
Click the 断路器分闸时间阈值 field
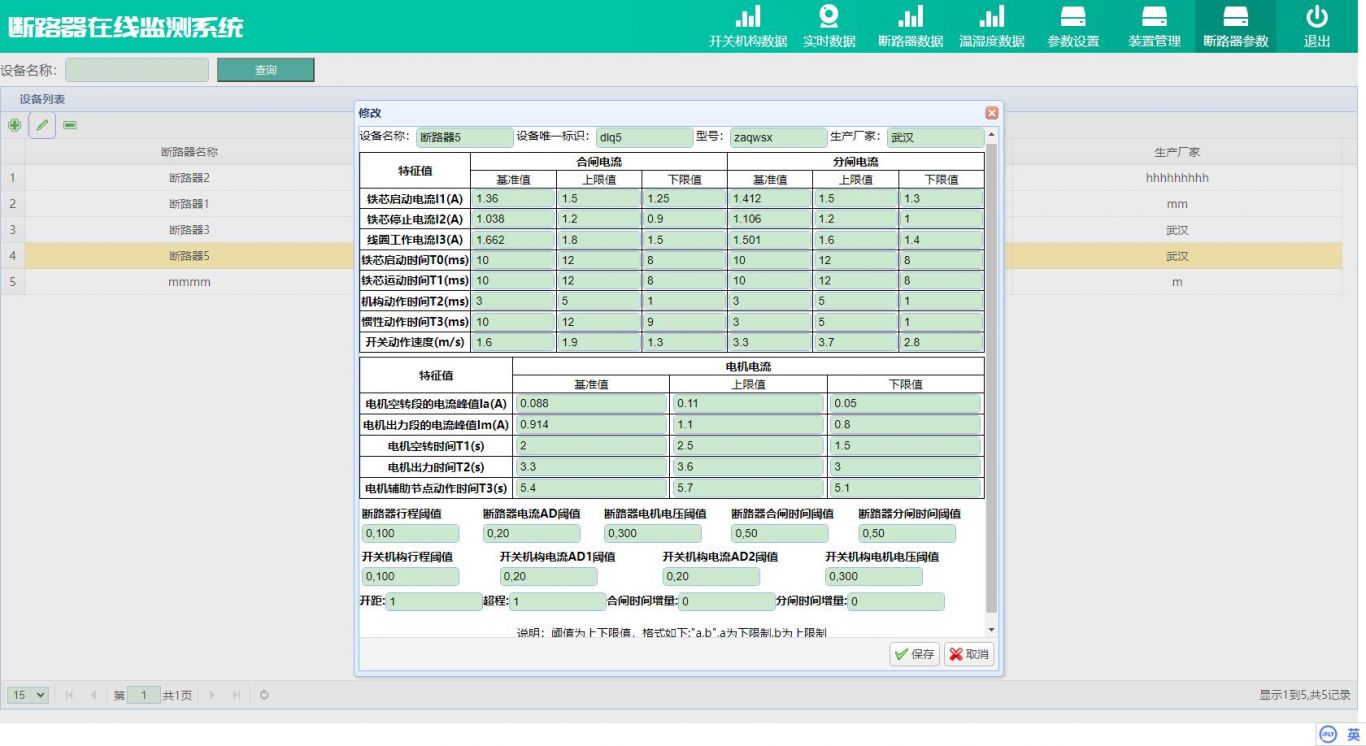(x=907, y=533)
